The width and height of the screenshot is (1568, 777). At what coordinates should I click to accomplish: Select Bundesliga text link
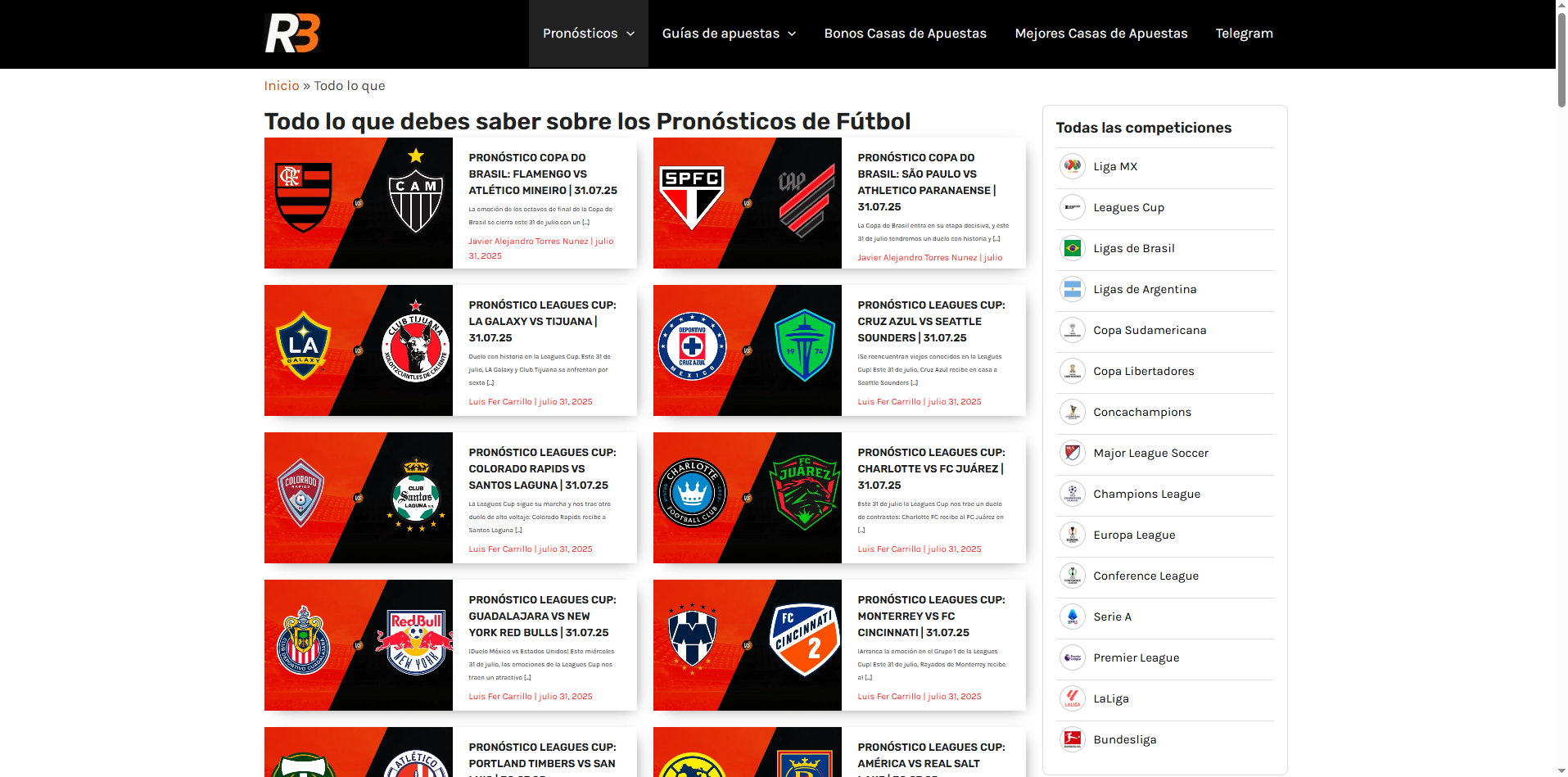click(x=1125, y=739)
